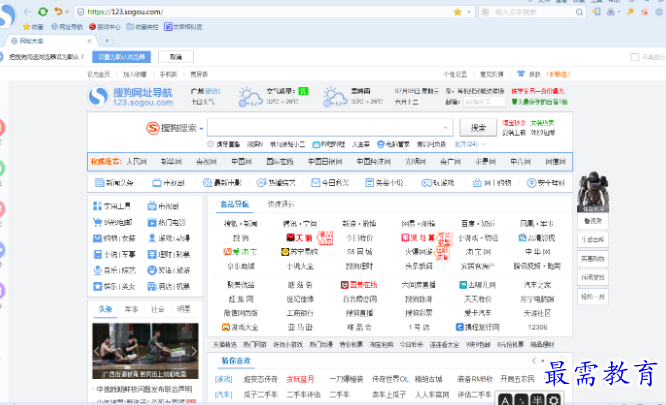Image resolution: width=666 pixels, height=405 pixels.
Task: Select the 社会 news tab
Action: [158, 309]
